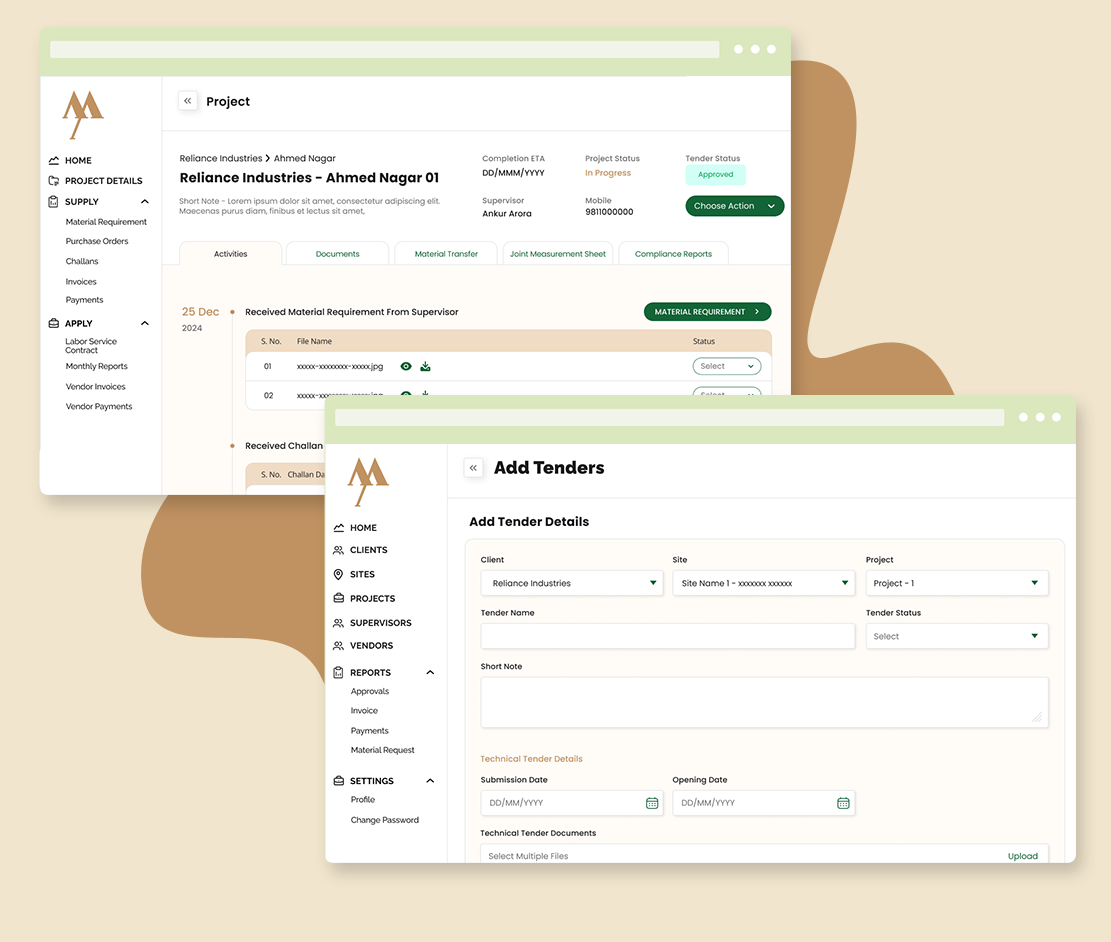Switch to the Compliance Reports tab
The height and width of the screenshot is (942, 1111).
tap(673, 254)
